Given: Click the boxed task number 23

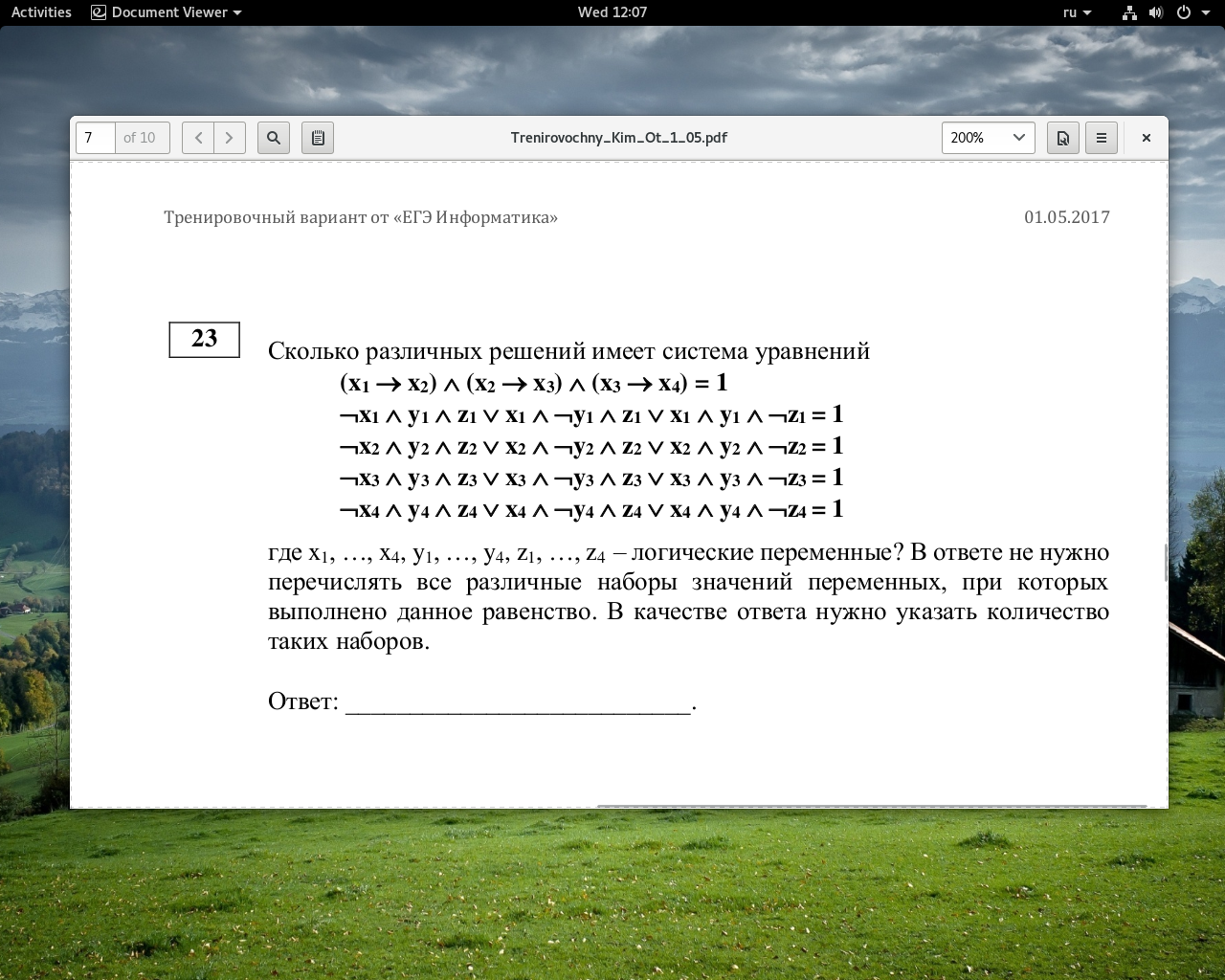Looking at the screenshot, I should [205, 339].
